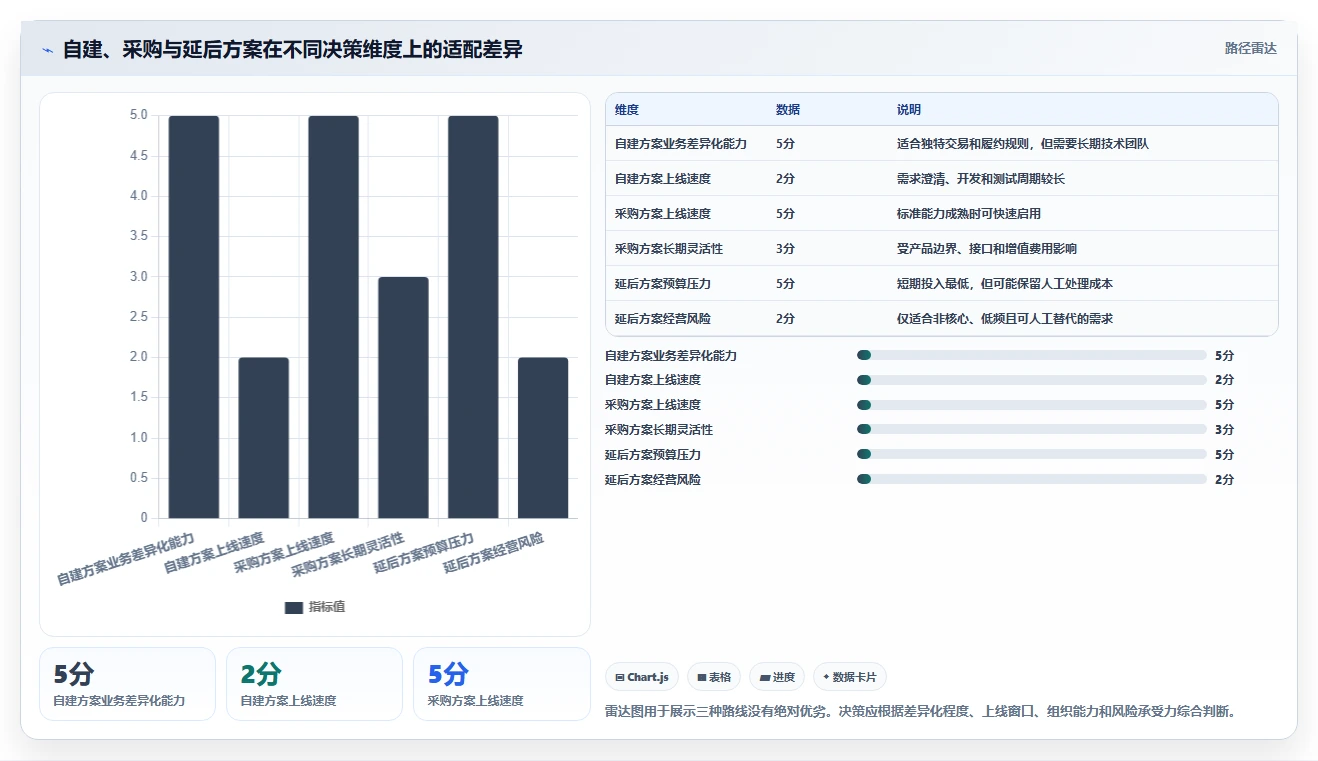Click description 需求澄清、开发和测试周期较长

coord(981,179)
